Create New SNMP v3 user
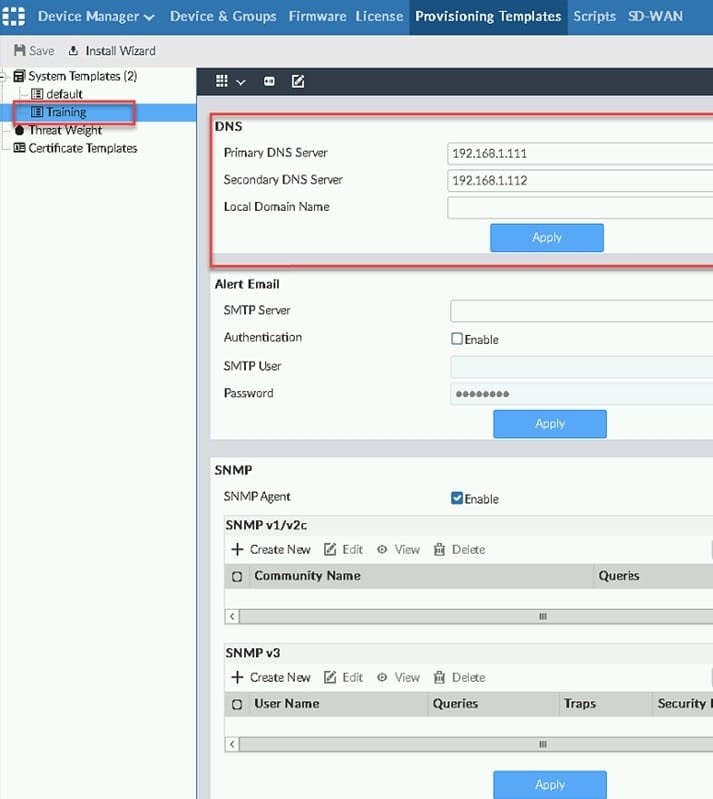This screenshot has width=713, height=799. pos(271,677)
